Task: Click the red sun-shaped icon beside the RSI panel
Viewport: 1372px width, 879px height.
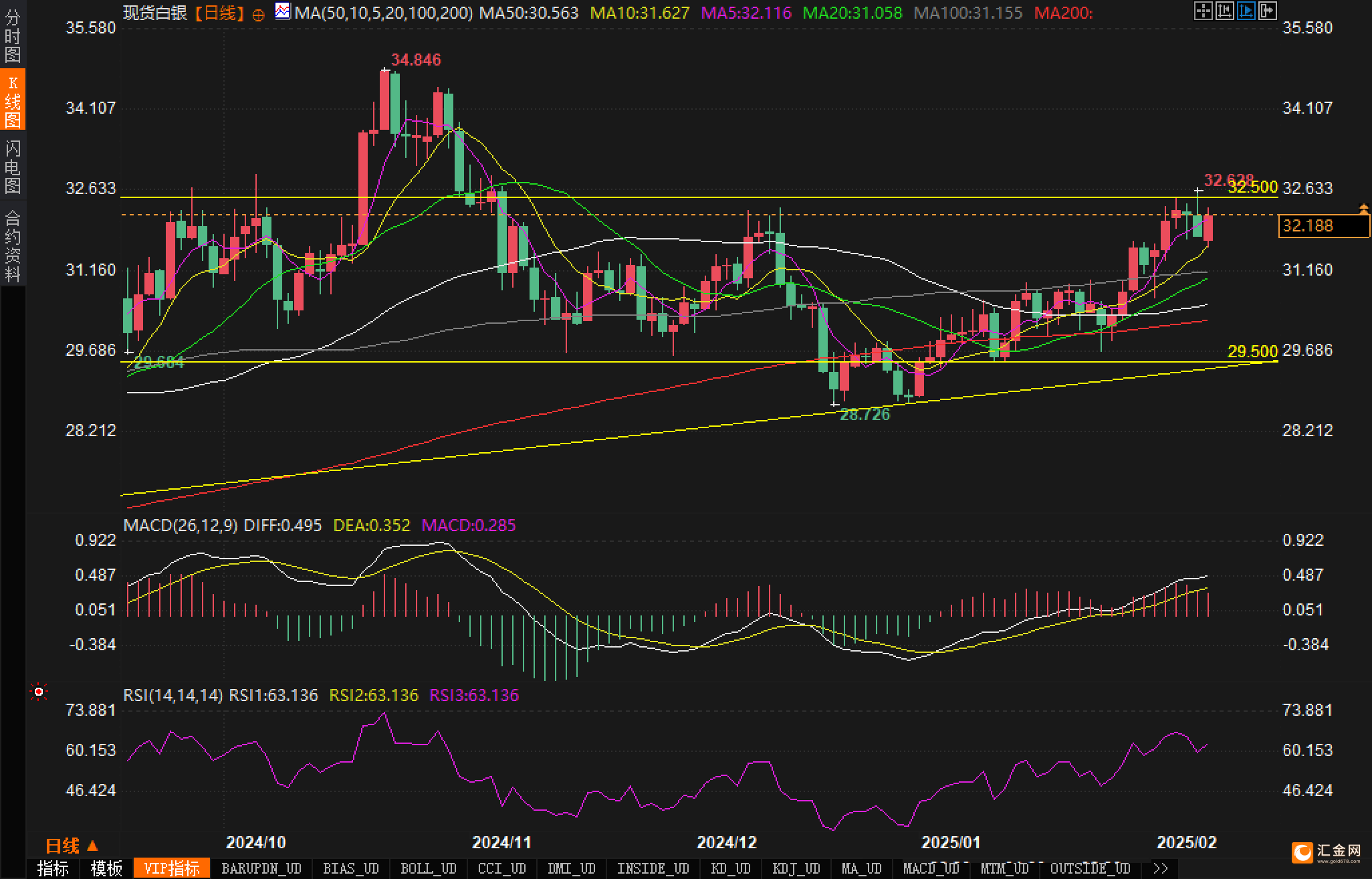Action: [x=39, y=692]
